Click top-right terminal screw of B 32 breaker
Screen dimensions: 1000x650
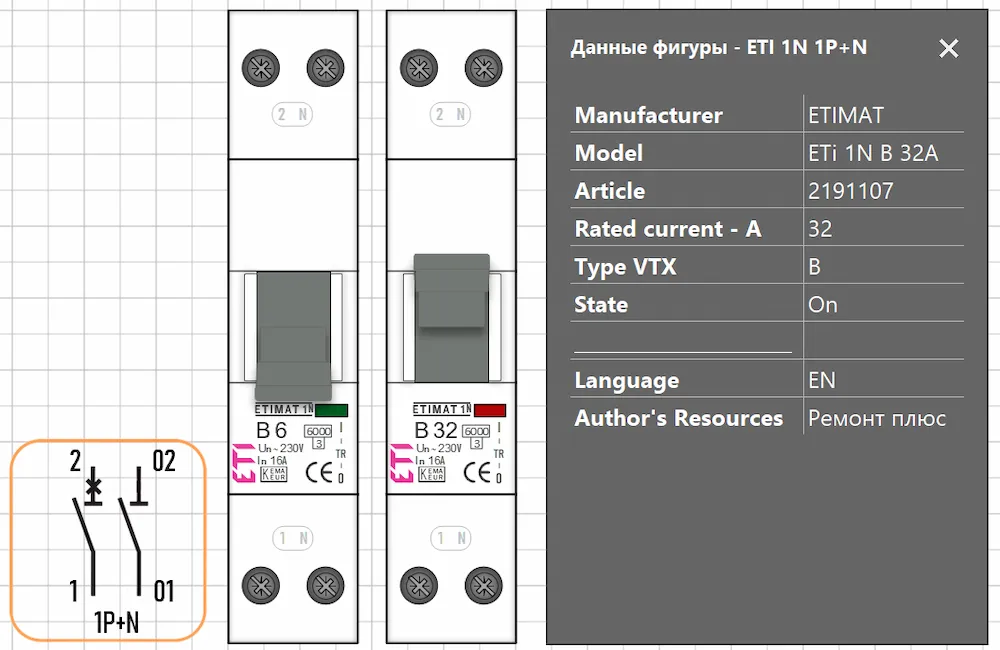(x=483, y=68)
